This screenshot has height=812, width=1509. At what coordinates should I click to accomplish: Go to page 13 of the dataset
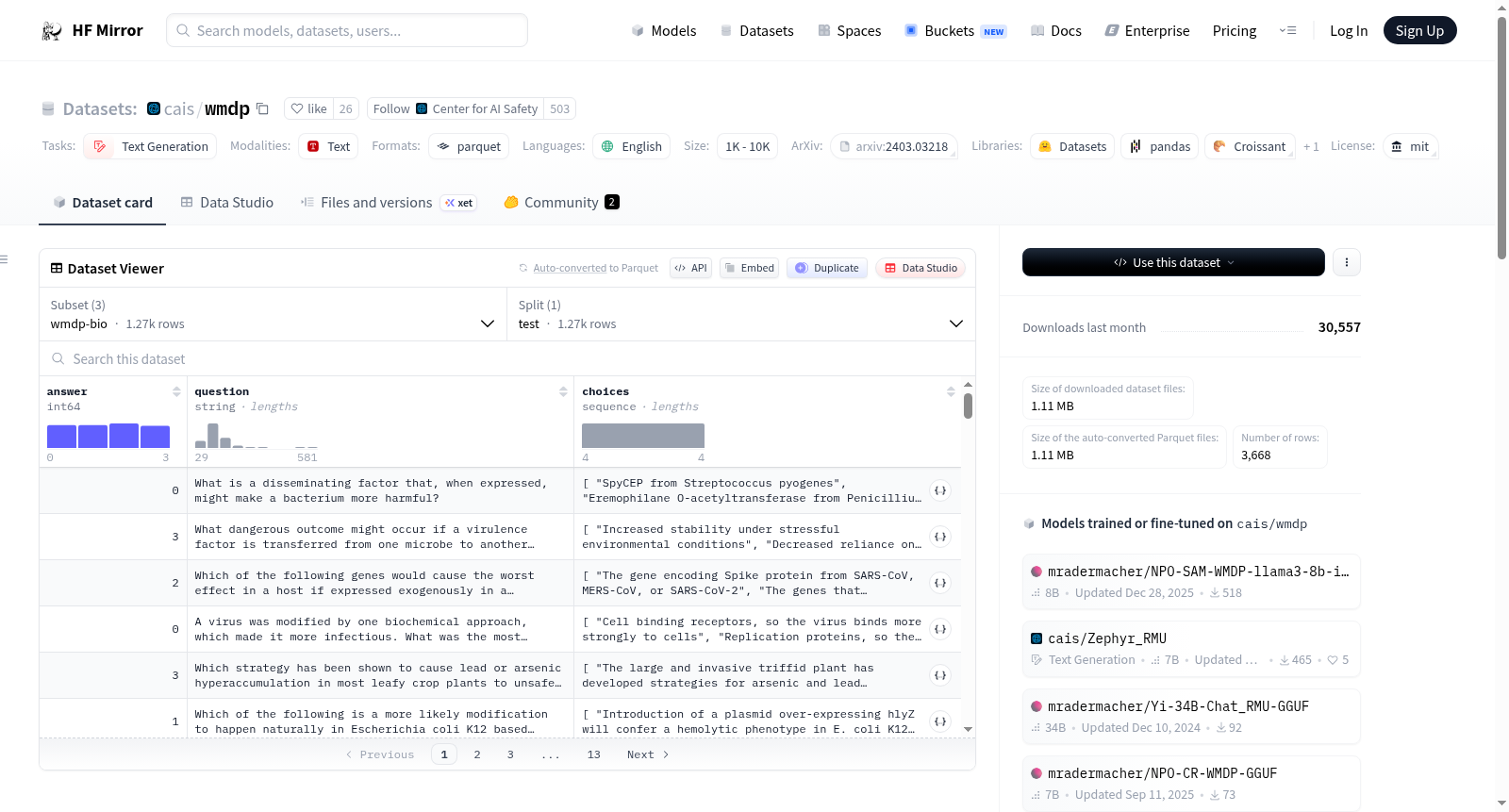594,754
